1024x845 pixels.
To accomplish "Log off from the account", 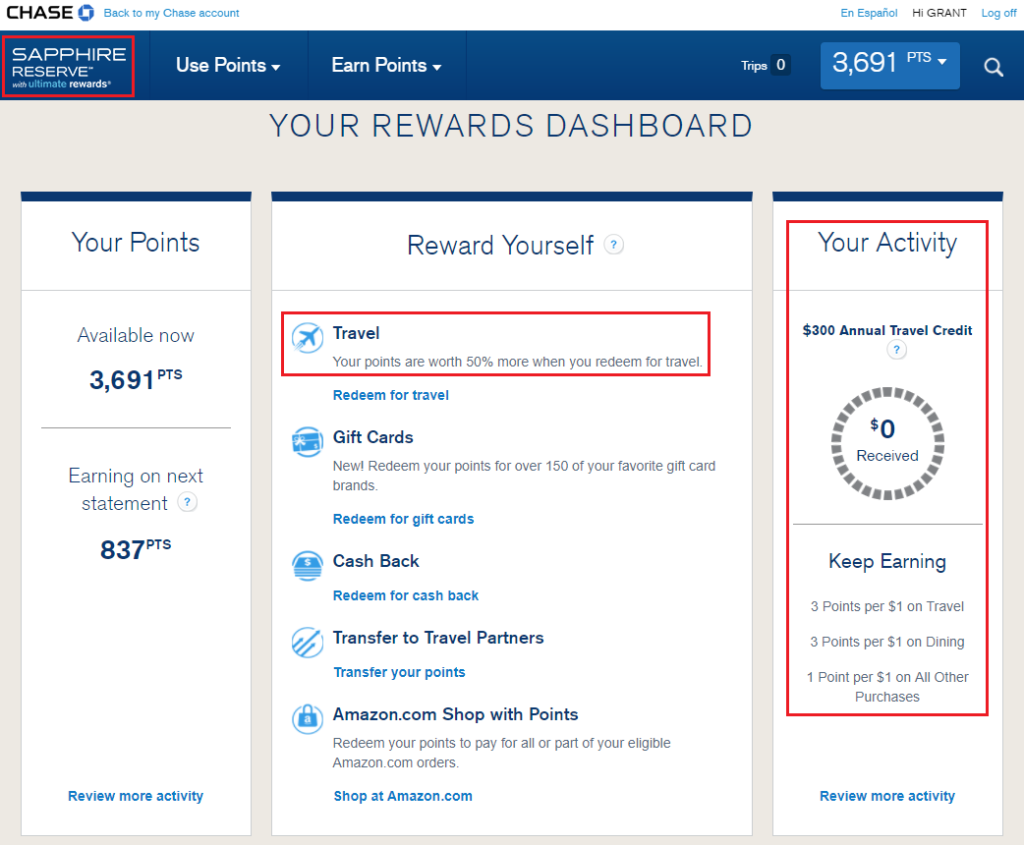I will pyautogui.click(x=998, y=13).
